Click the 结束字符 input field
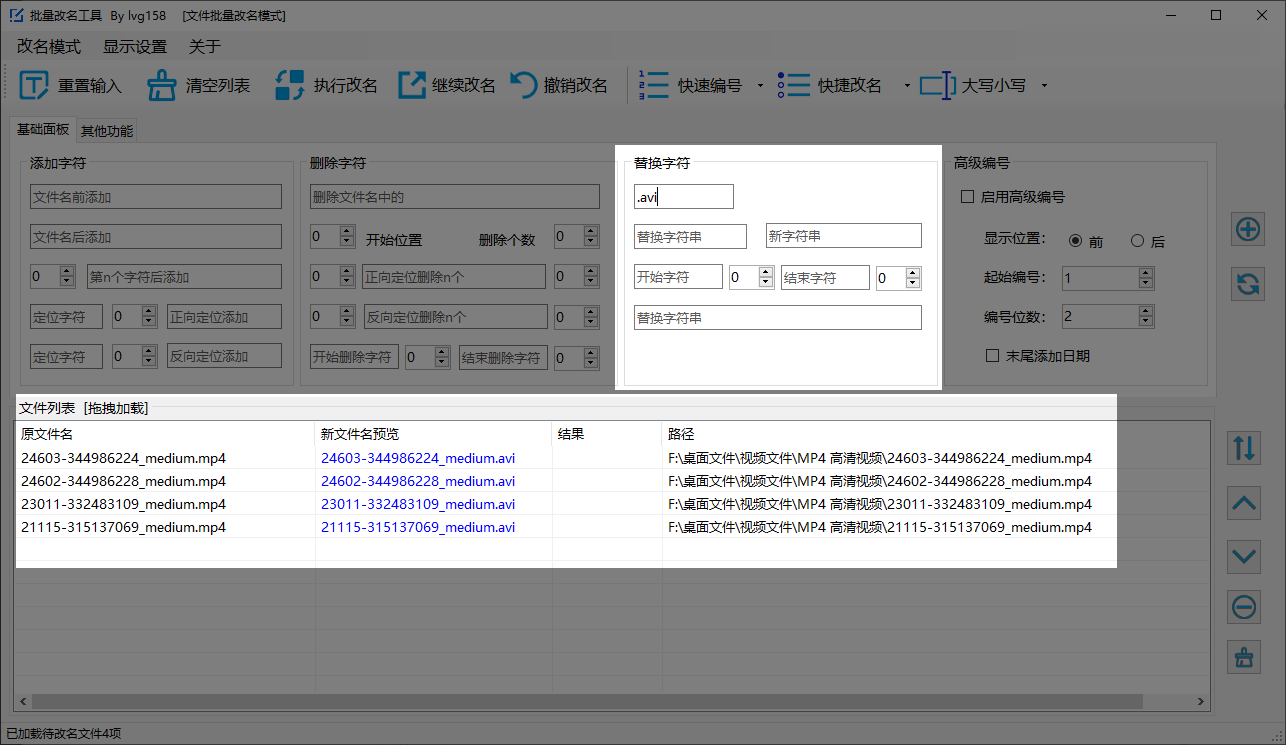The width and height of the screenshot is (1286, 745). [825, 277]
